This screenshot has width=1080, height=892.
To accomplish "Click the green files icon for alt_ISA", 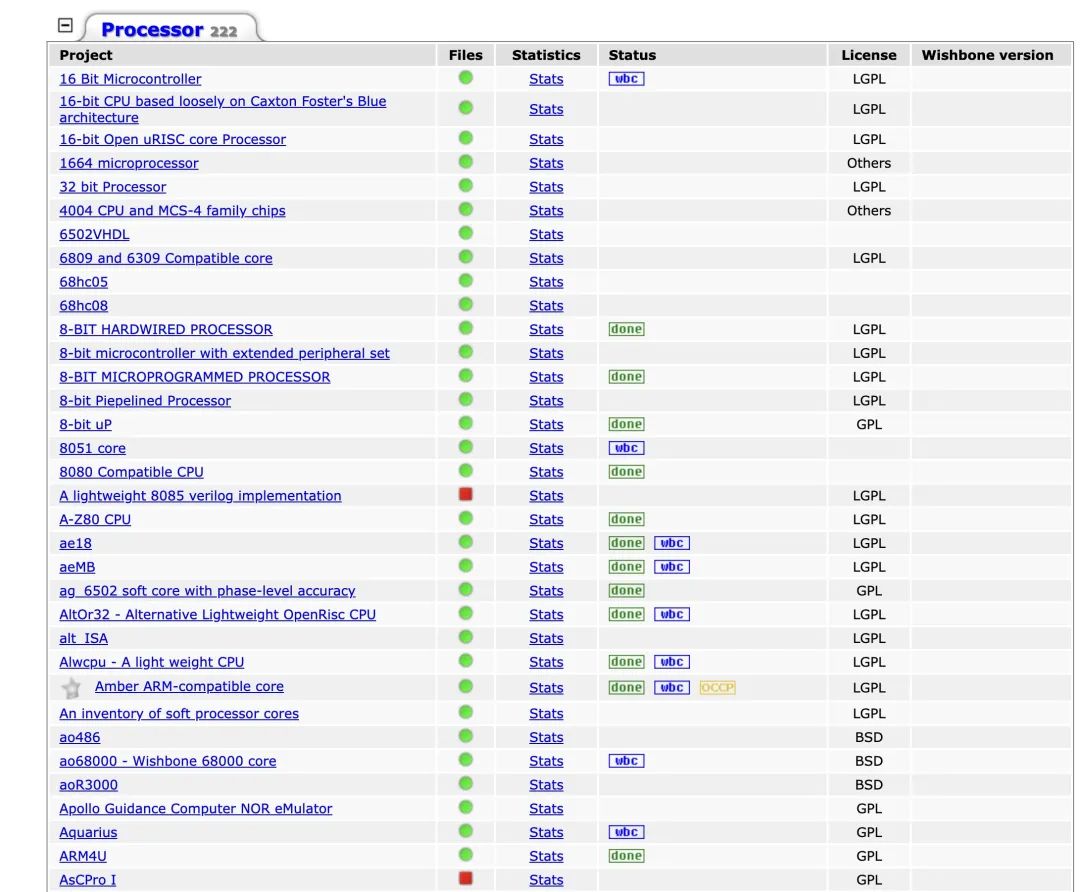I will coord(466,637).
